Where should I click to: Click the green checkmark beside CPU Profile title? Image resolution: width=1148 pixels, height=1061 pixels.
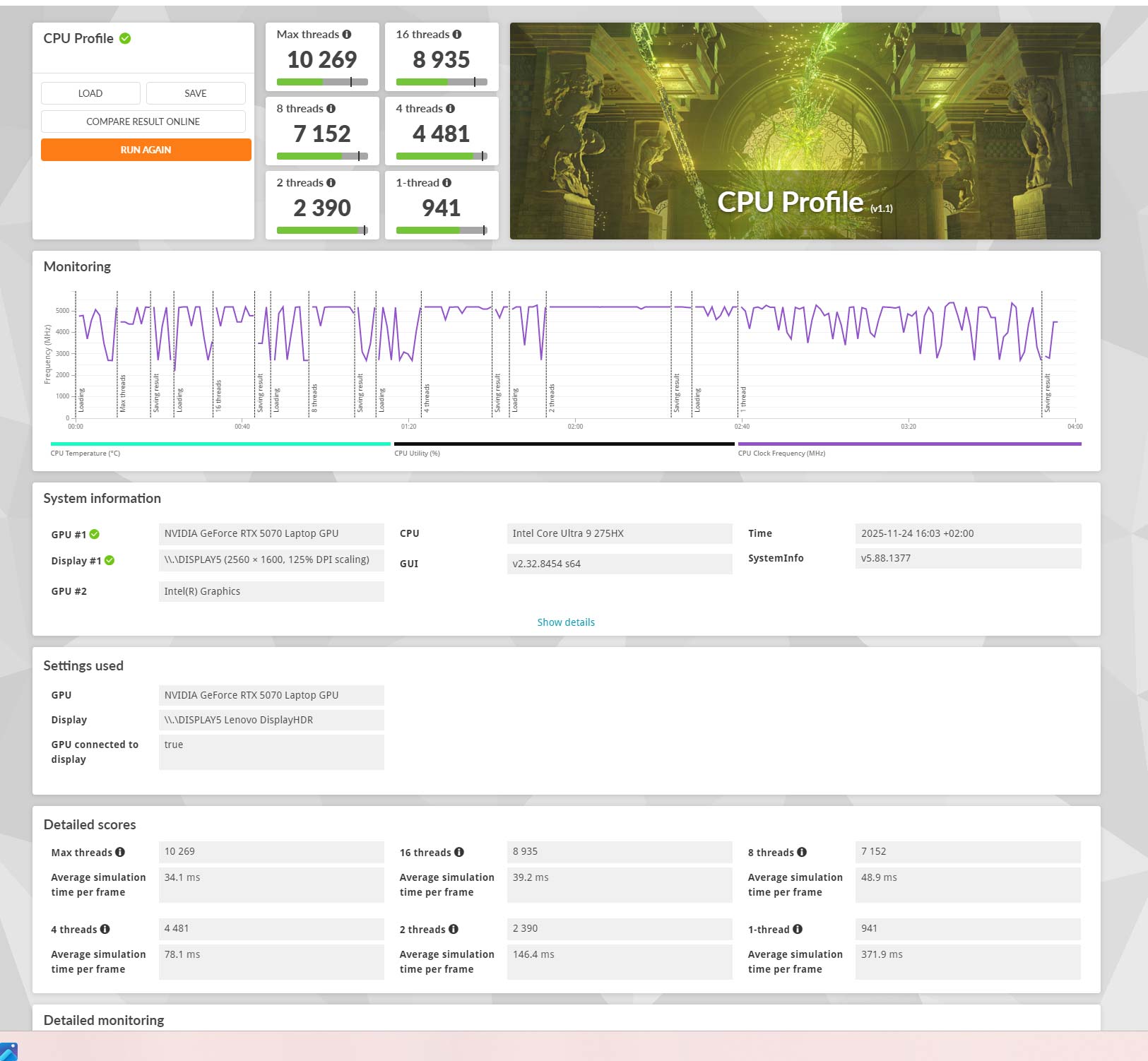pos(125,39)
